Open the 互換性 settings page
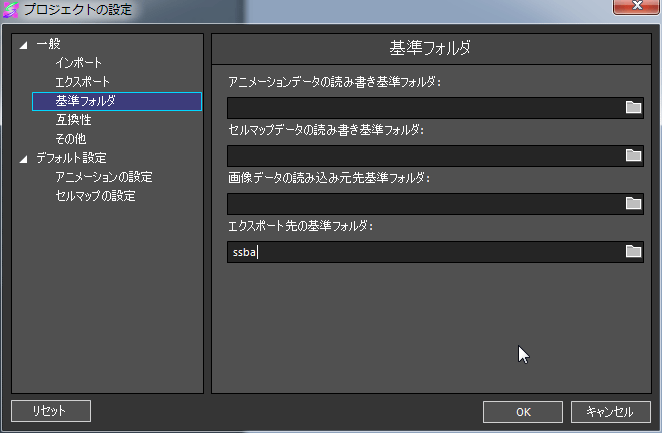662x433 pixels. (73, 120)
